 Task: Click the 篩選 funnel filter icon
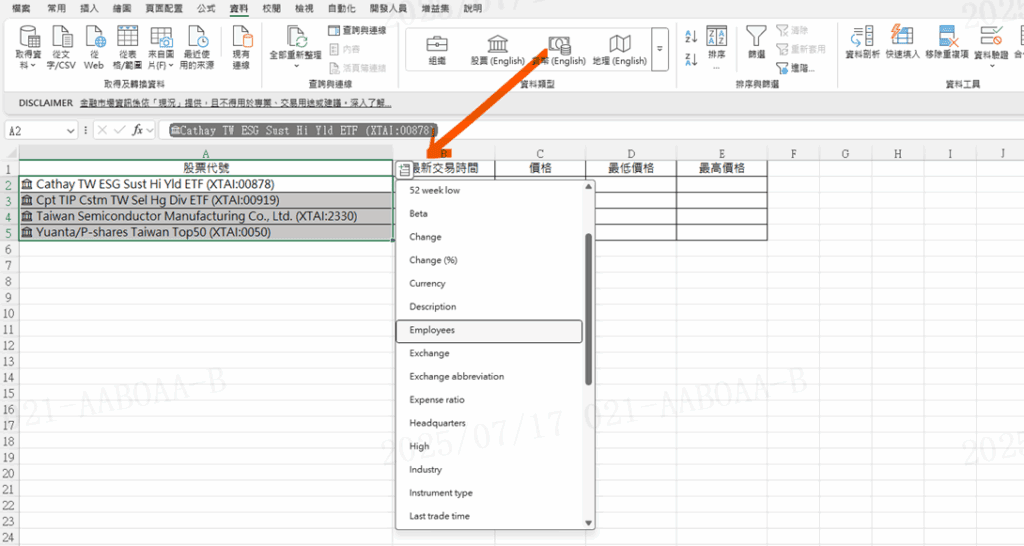click(x=756, y=42)
